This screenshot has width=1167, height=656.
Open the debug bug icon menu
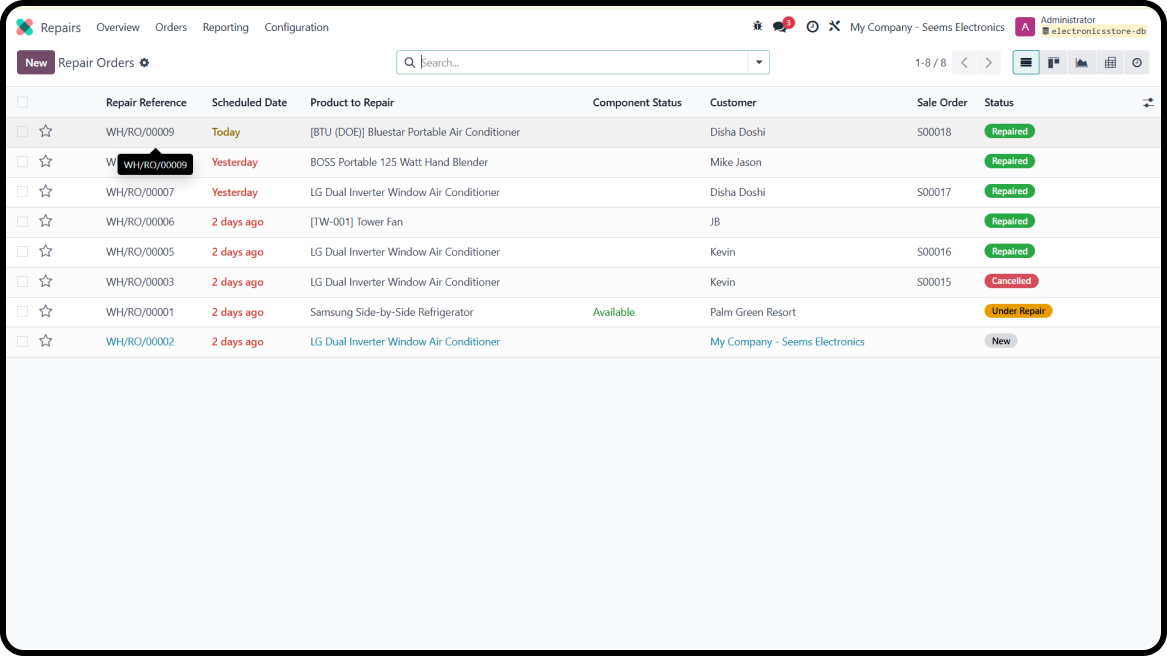pyautogui.click(x=757, y=27)
